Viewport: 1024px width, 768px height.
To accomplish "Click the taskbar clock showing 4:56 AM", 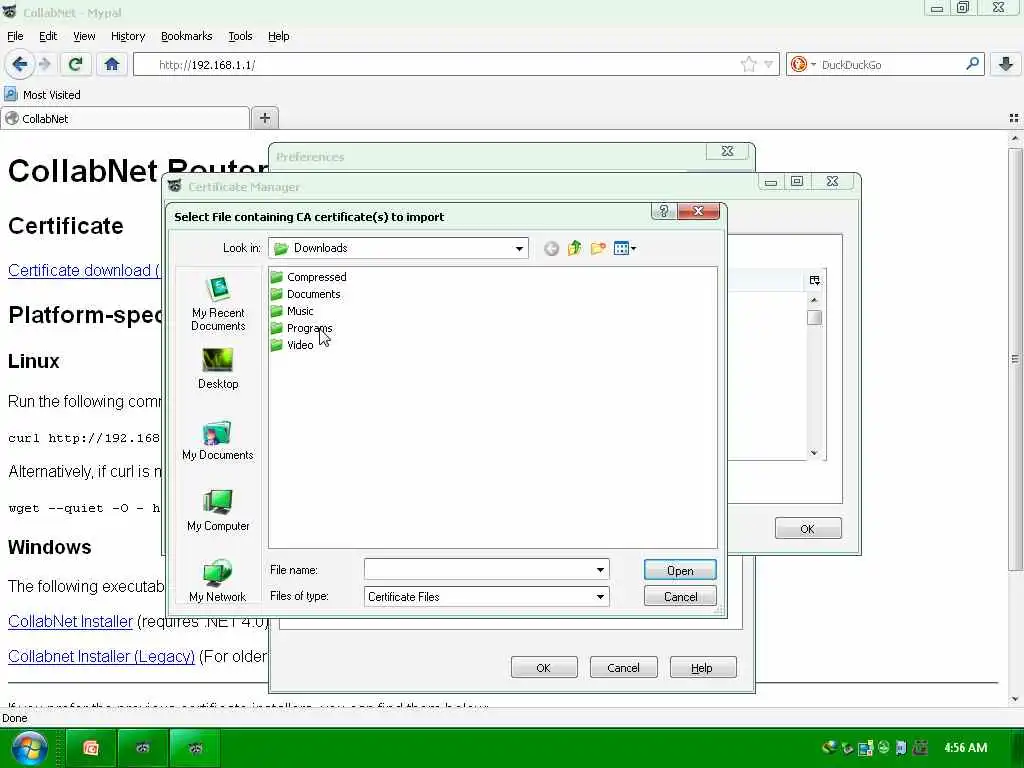I will [965, 748].
